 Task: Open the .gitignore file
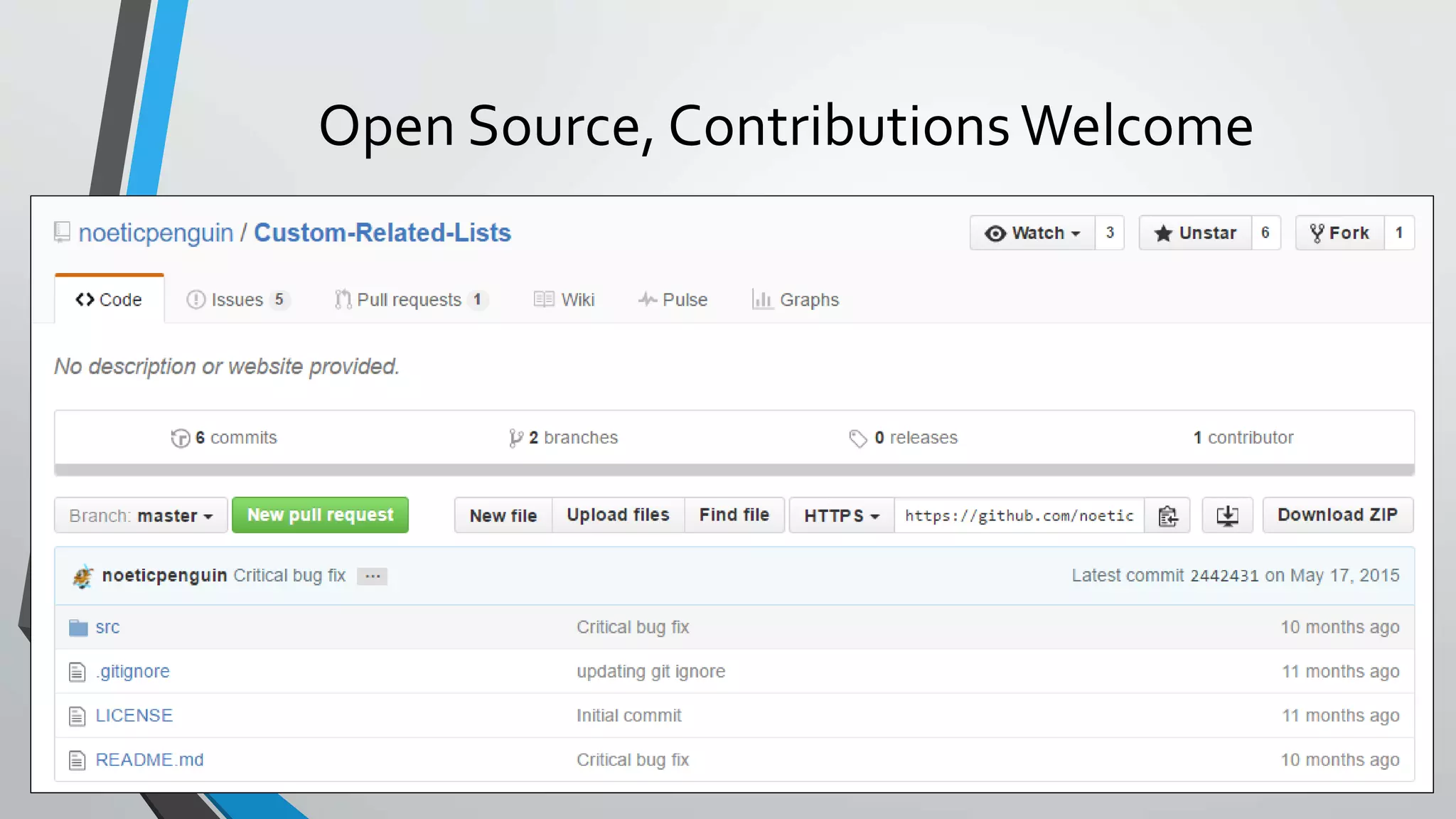(x=133, y=671)
